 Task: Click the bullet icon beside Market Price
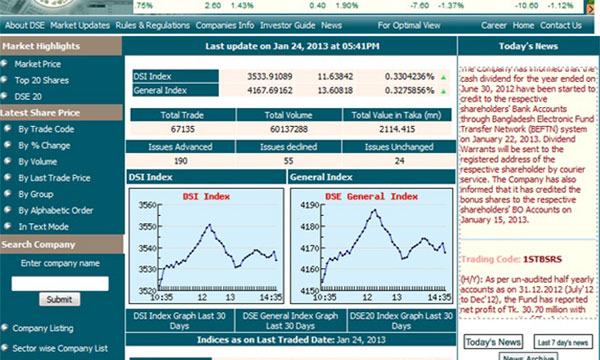pos(4,64)
